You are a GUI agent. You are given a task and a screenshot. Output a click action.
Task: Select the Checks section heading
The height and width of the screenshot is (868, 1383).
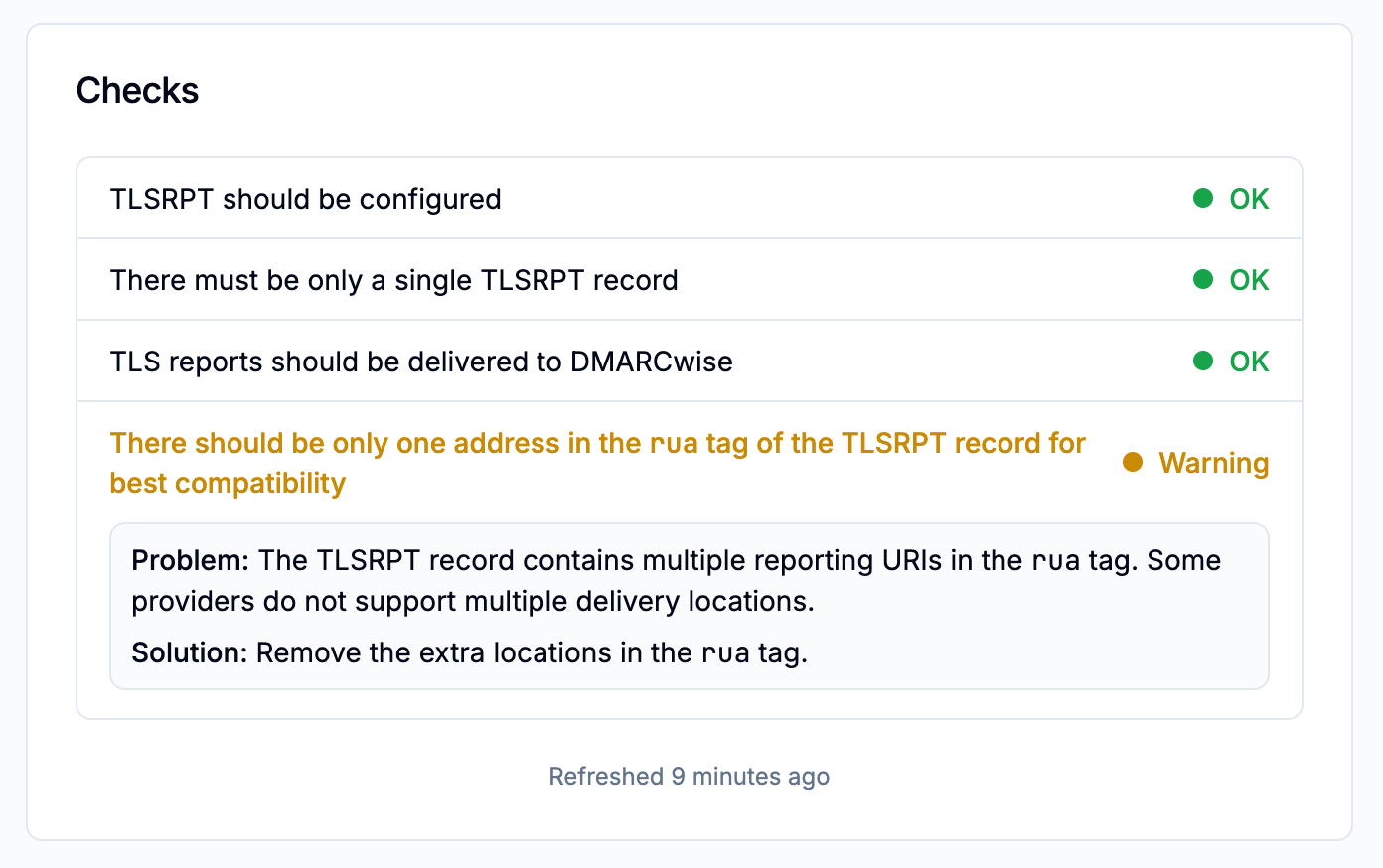[x=137, y=90]
